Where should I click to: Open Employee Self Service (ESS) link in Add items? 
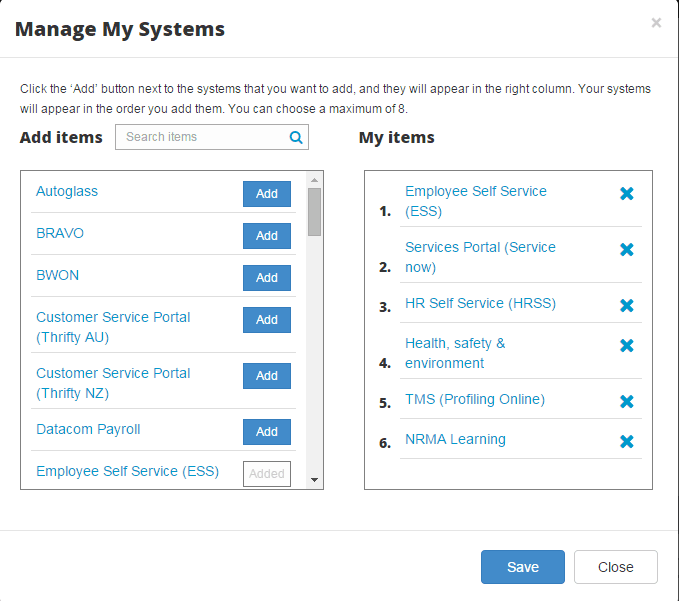pyautogui.click(x=127, y=471)
